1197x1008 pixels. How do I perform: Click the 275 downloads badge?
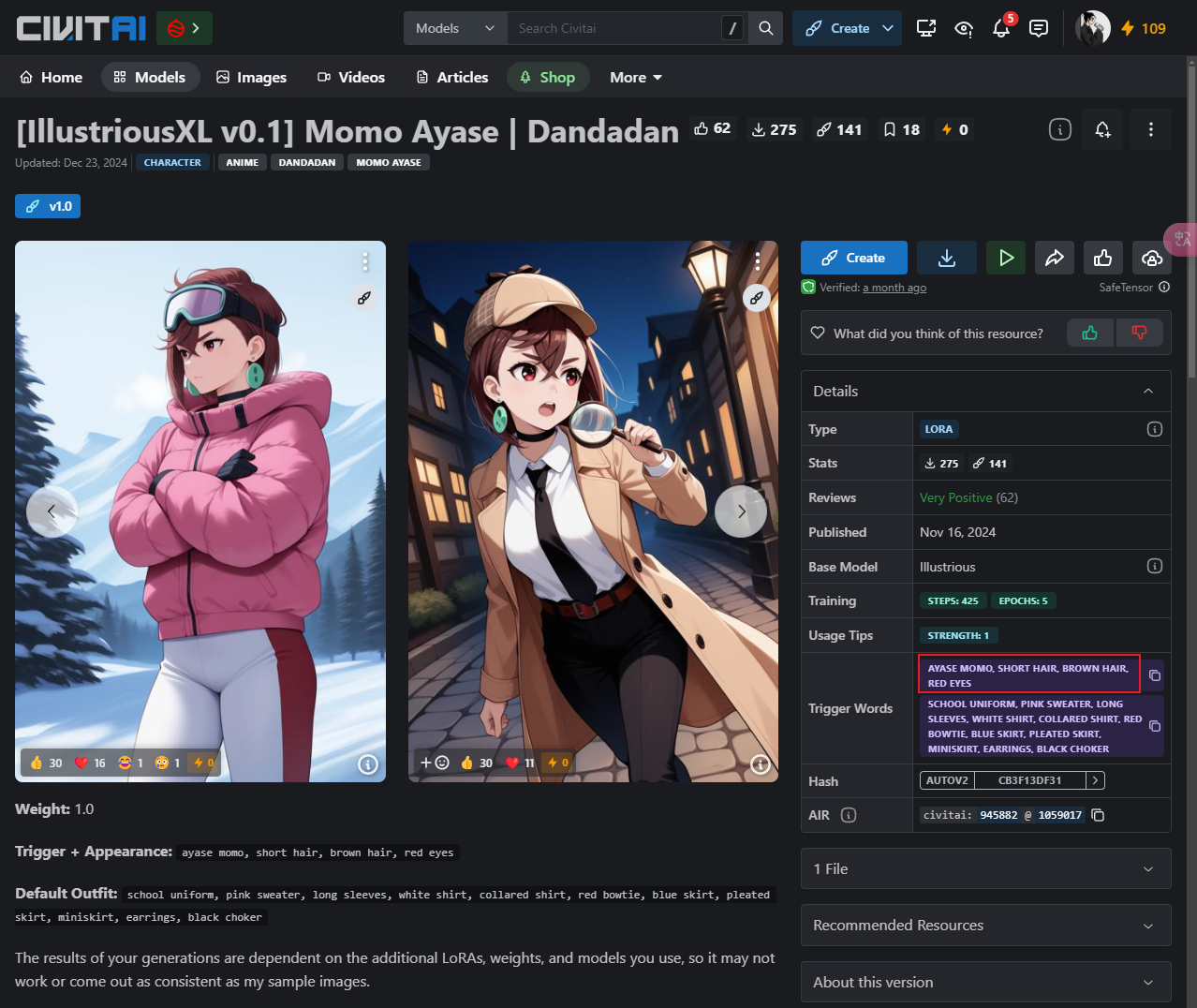click(x=774, y=129)
